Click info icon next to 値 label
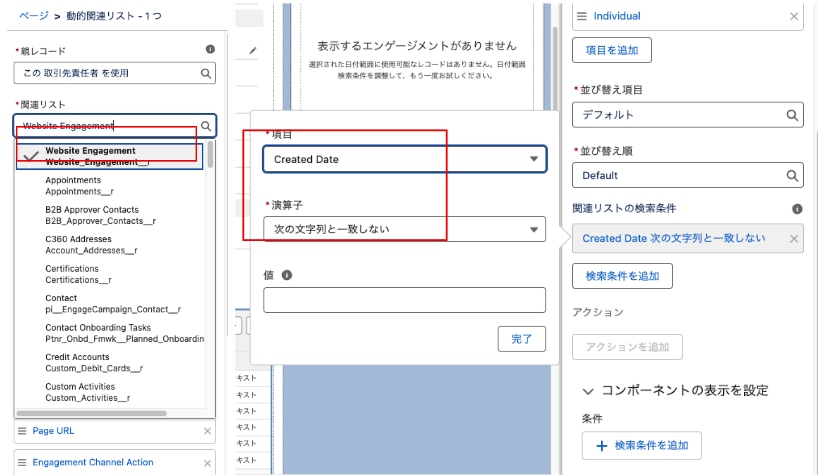 point(288,274)
